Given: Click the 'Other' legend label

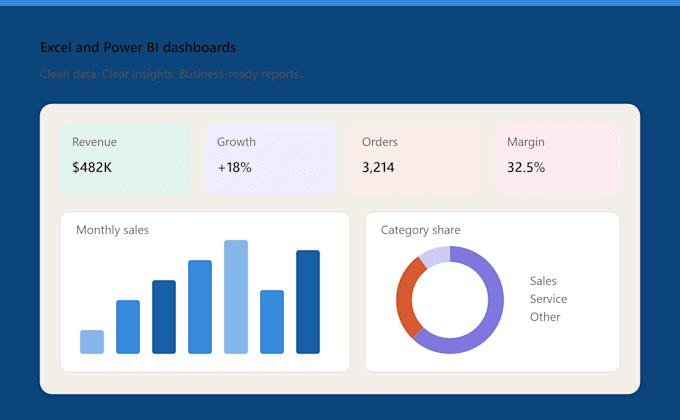Looking at the screenshot, I should pos(545,317).
